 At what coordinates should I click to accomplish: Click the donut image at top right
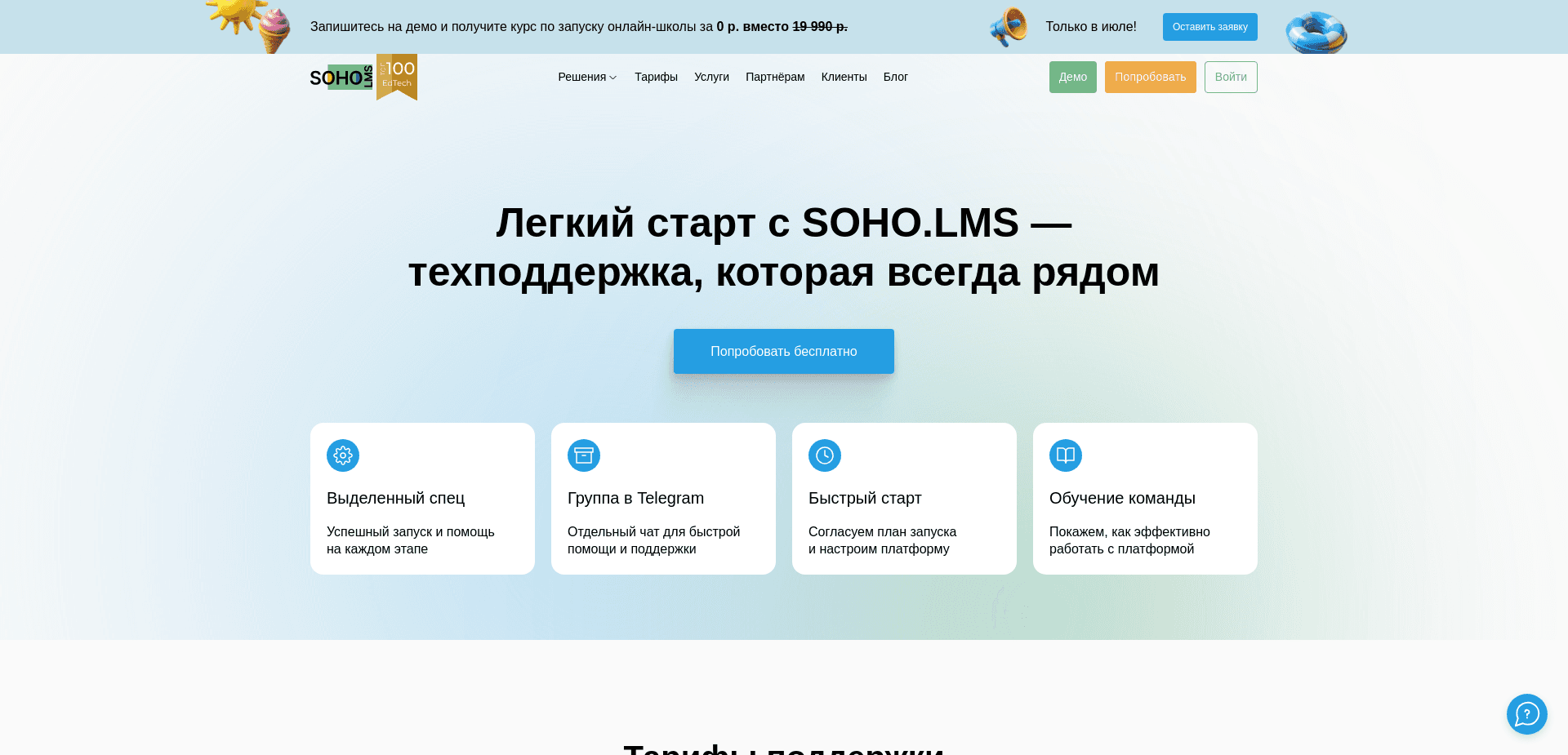tap(1316, 33)
